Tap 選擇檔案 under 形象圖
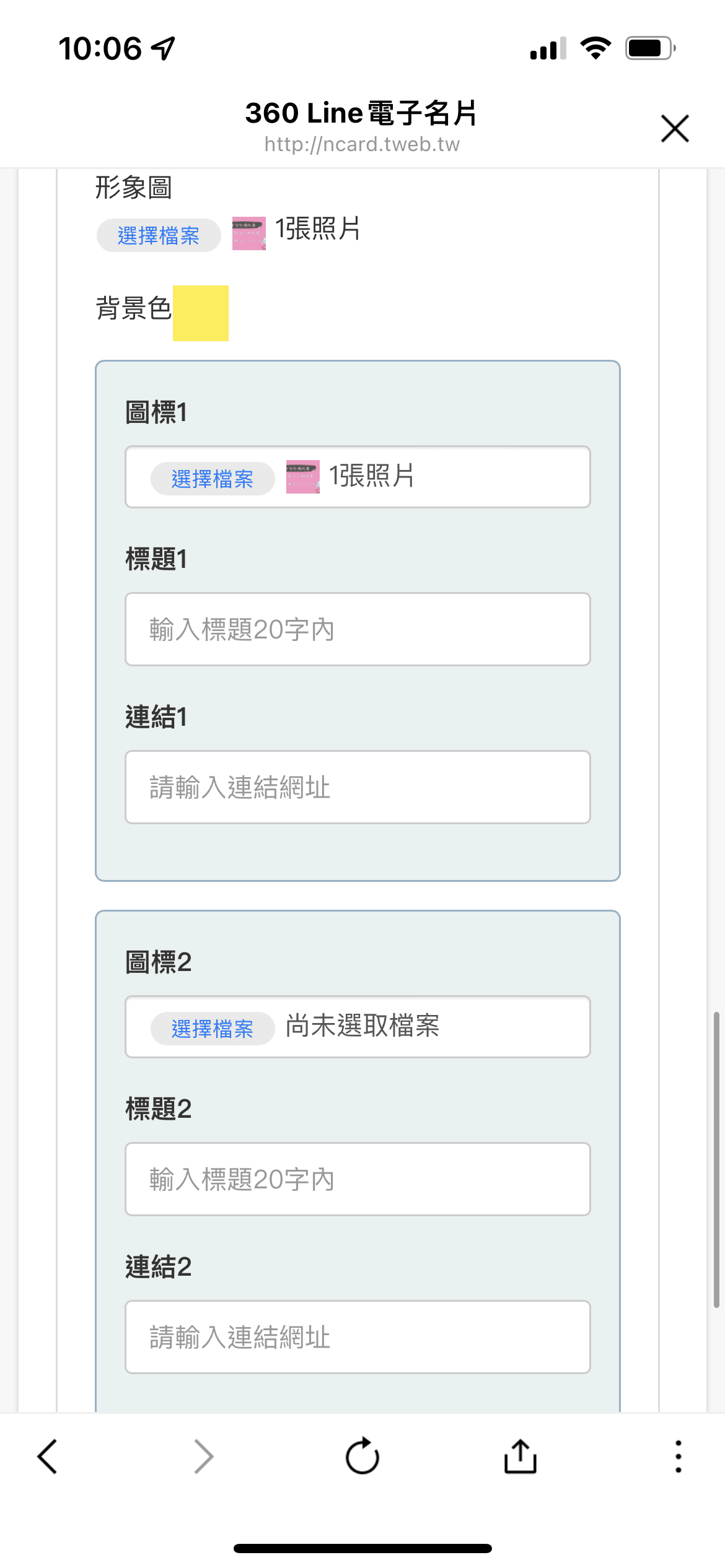This screenshot has height=1568, width=725. click(x=159, y=235)
